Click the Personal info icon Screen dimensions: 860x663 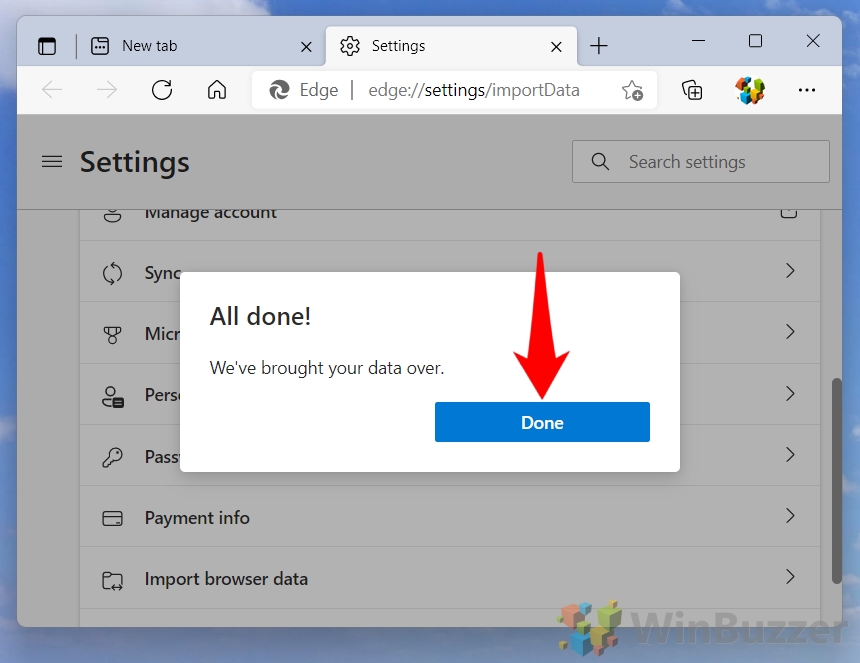pos(112,396)
